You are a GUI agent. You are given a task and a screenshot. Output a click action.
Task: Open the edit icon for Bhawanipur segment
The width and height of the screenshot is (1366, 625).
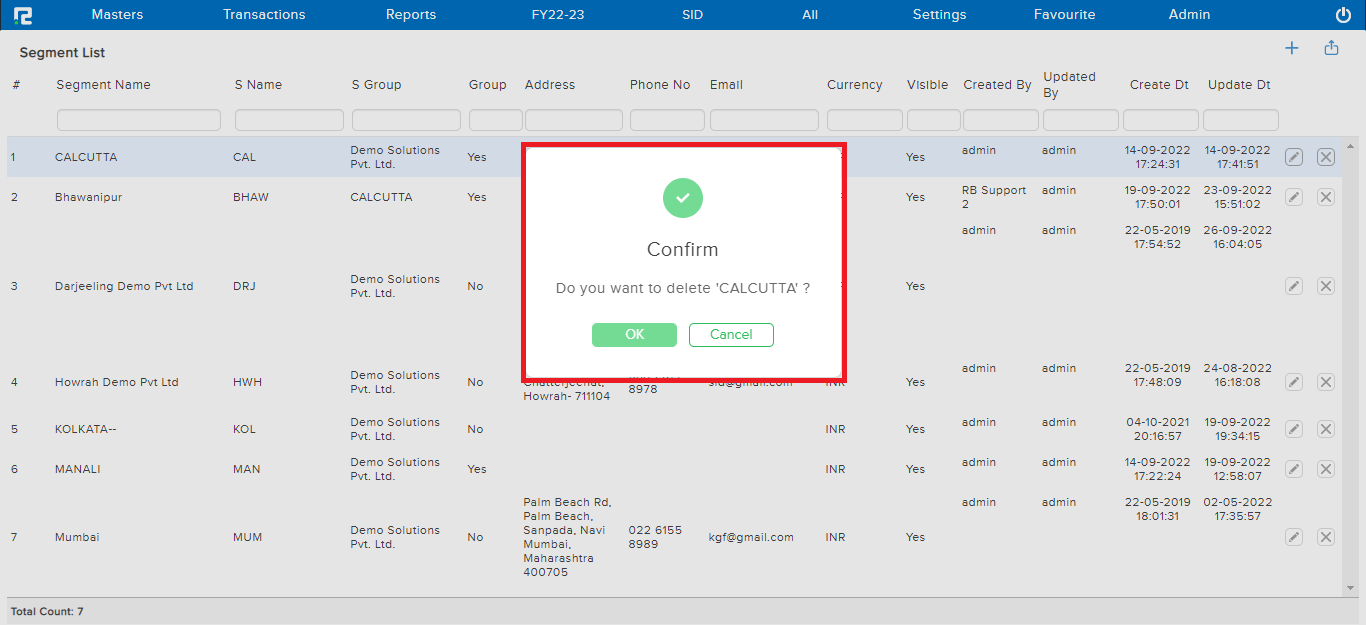[x=1293, y=197]
